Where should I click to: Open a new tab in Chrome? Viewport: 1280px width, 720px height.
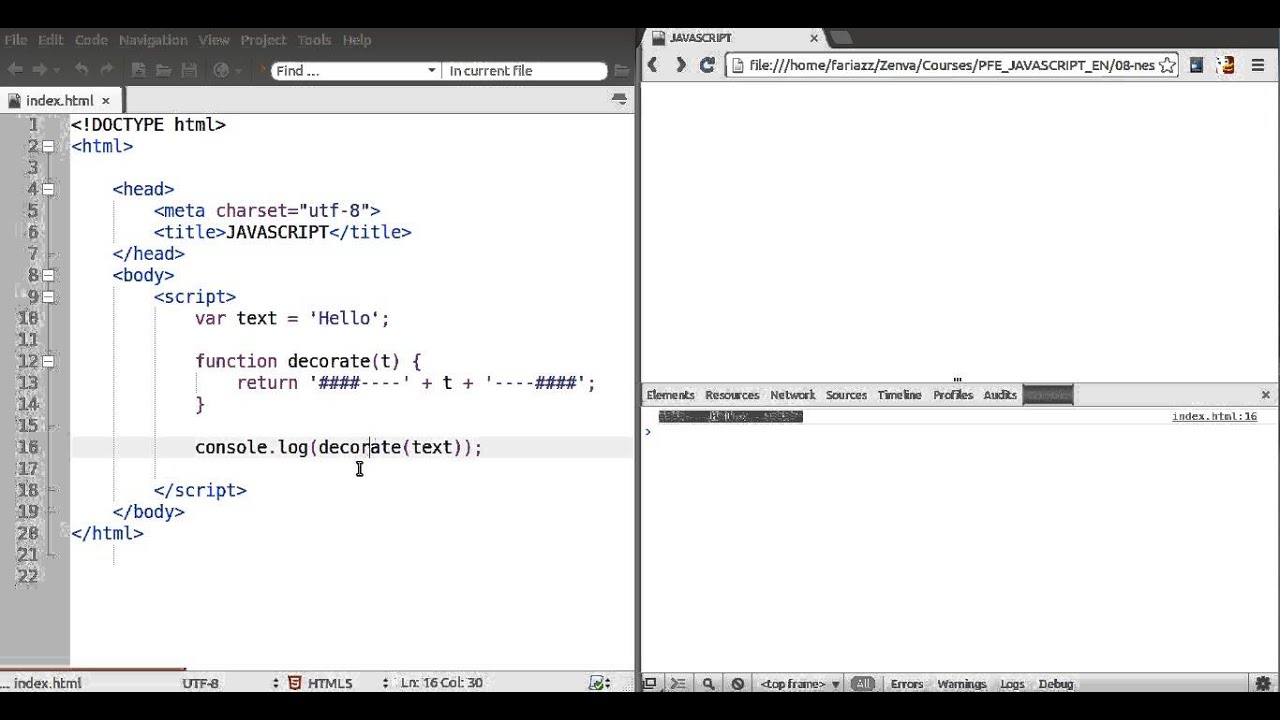pos(842,38)
